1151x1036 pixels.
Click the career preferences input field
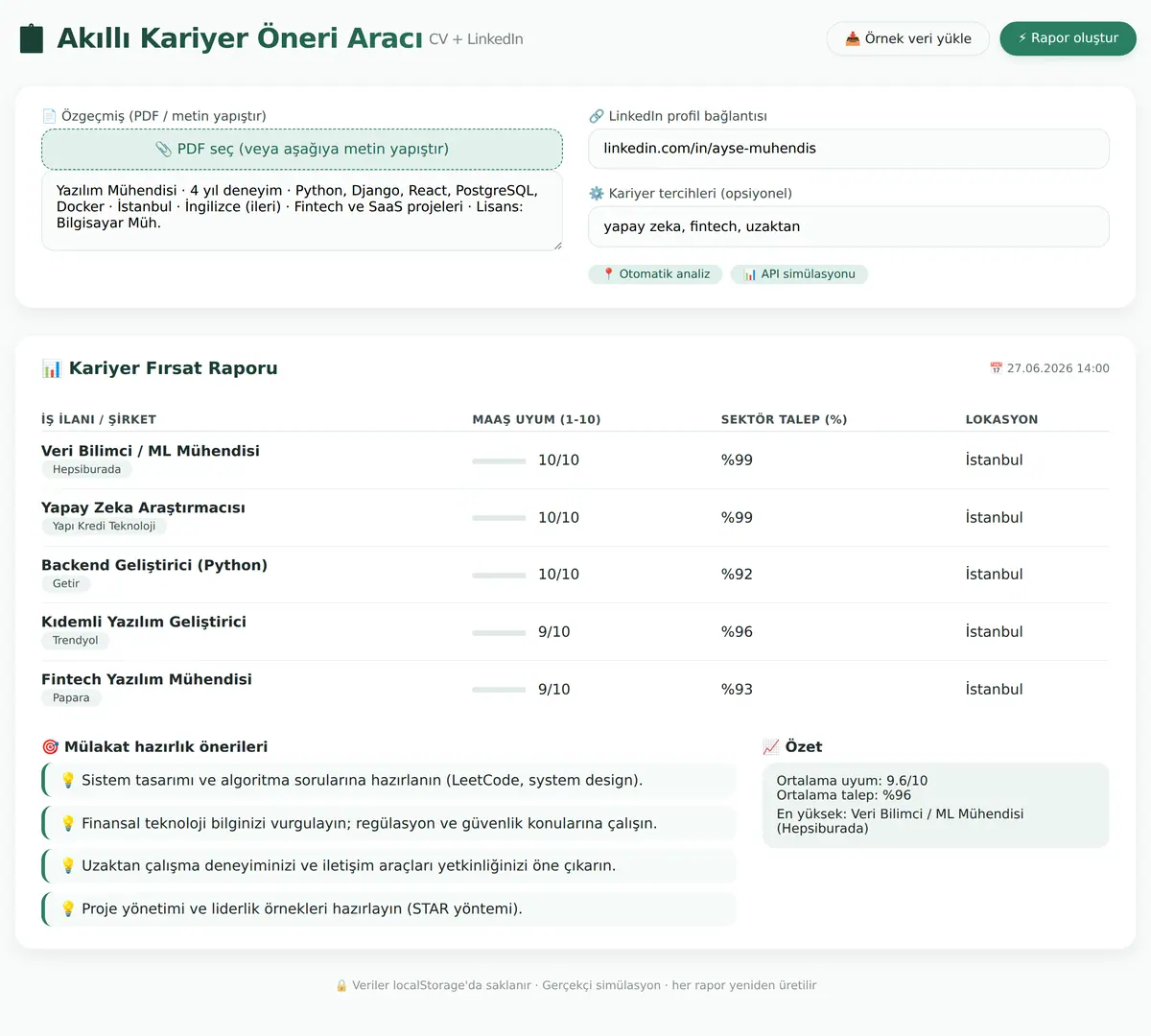click(849, 226)
